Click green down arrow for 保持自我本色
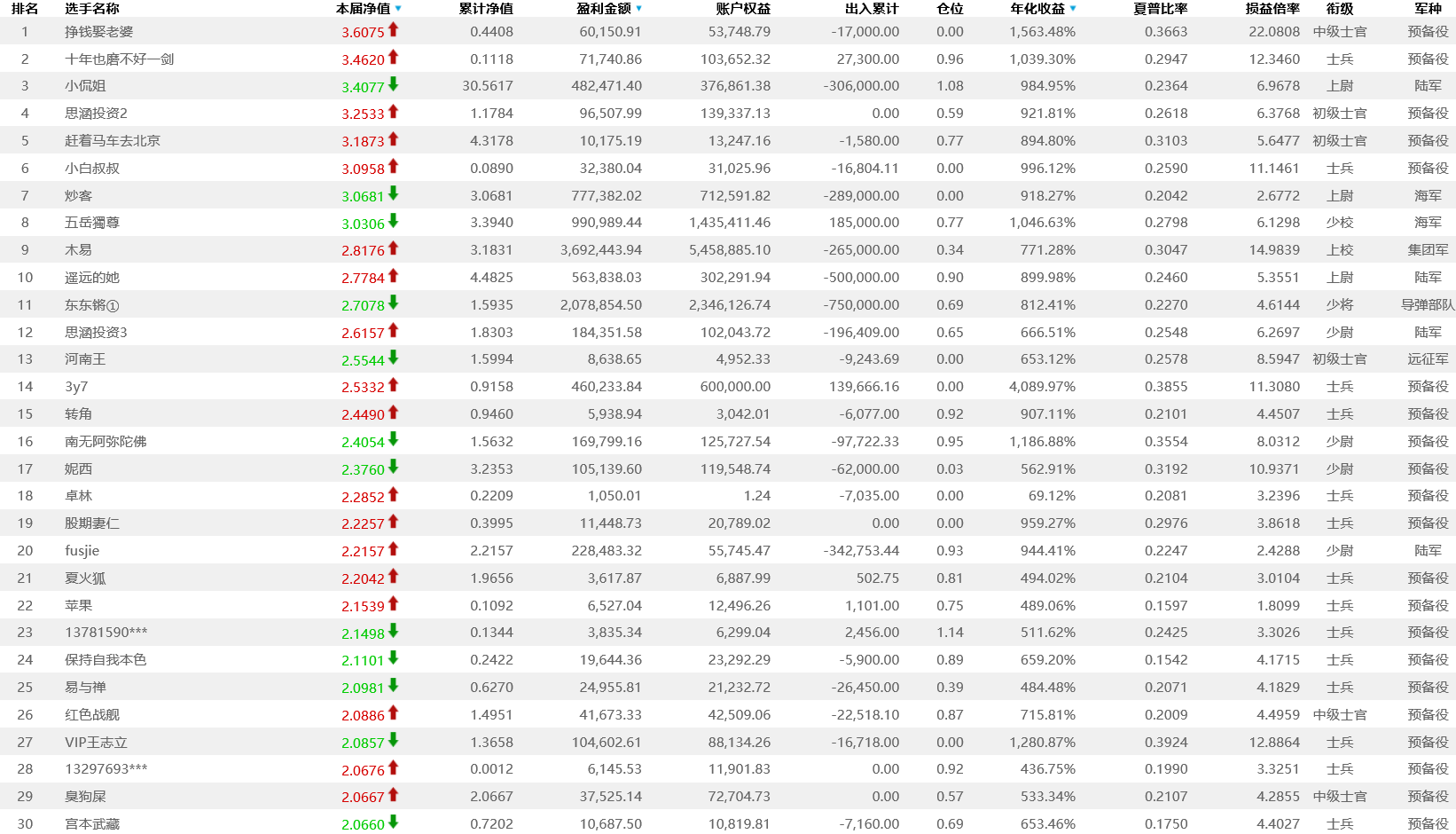Screen dimensions: 1456x834 [393, 658]
